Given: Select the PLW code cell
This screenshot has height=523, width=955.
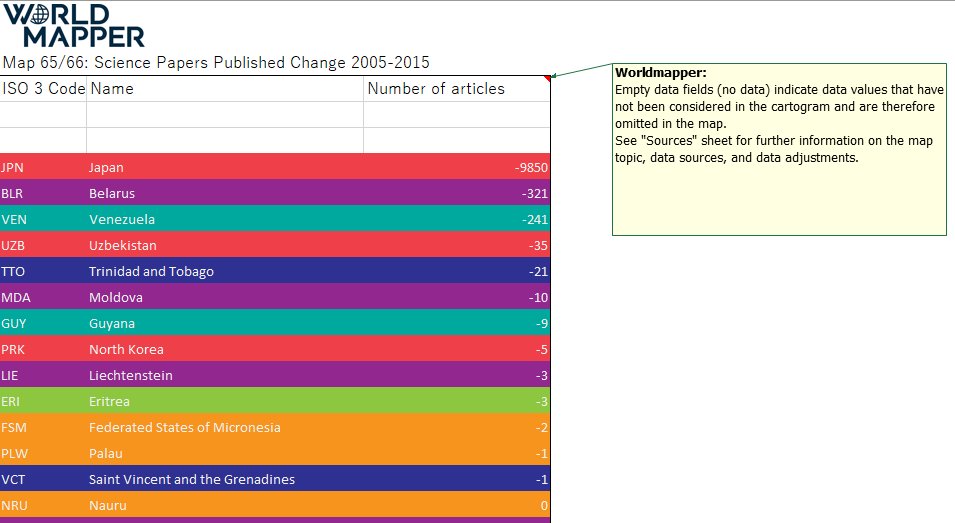Looking at the screenshot, I should coord(43,453).
